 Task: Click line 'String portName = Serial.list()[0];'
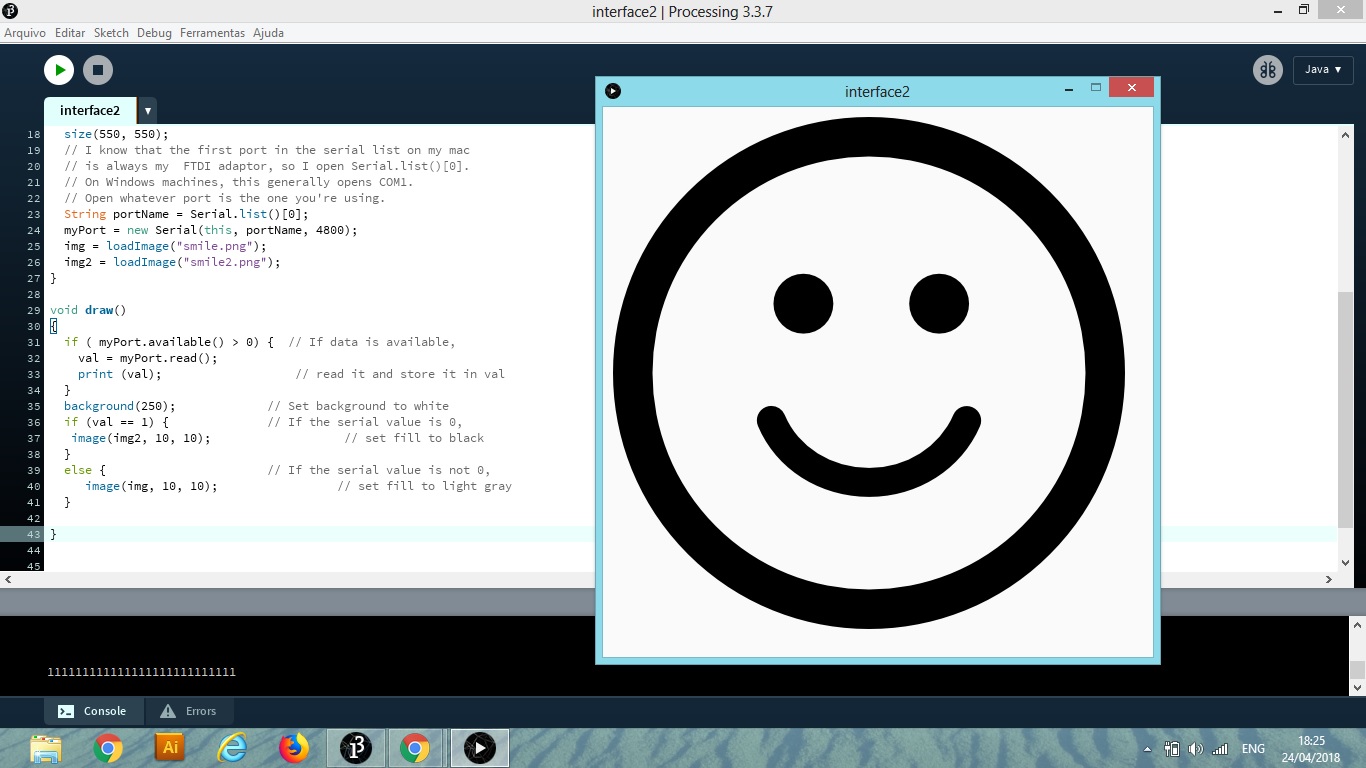pos(186,214)
